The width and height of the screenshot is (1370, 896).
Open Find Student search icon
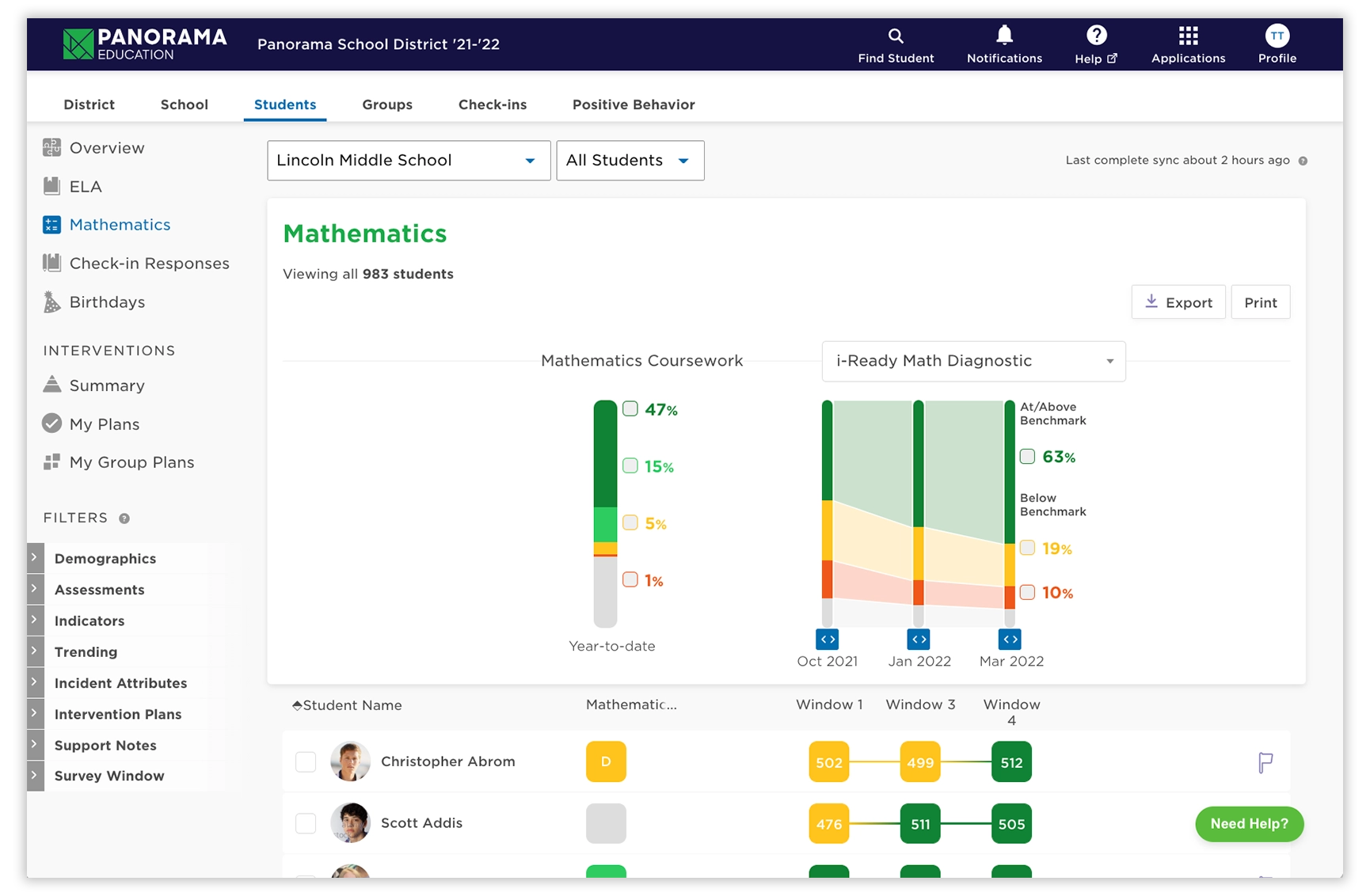point(896,36)
